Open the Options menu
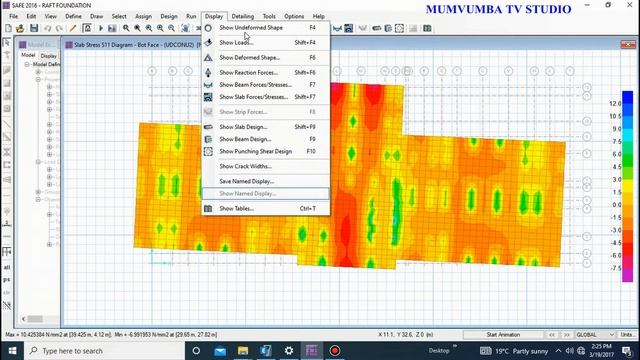The width and height of the screenshot is (640, 360). 294,16
